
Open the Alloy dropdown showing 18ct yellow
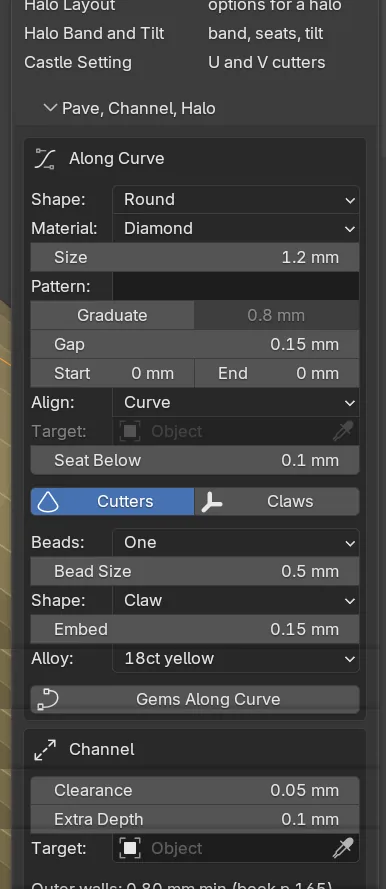click(x=236, y=659)
